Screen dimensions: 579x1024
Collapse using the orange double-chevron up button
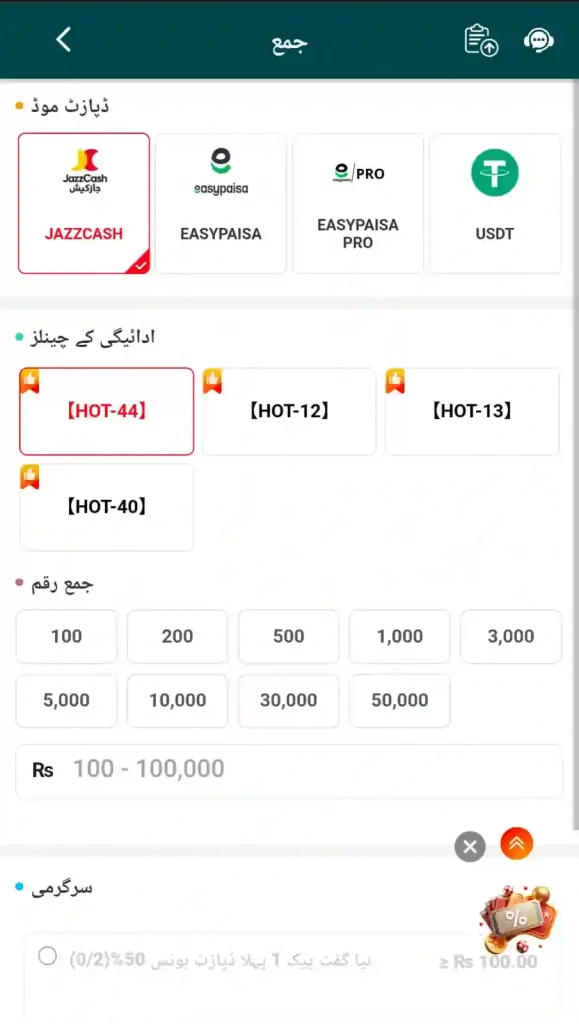click(517, 844)
